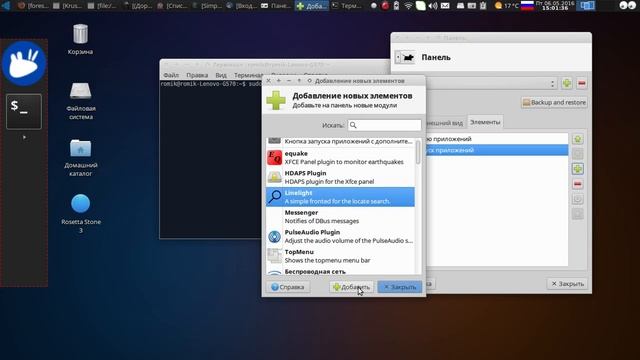Switch to Терм... window in the taskbar
This screenshot has height=360, width=640.
tap(347, 6)
